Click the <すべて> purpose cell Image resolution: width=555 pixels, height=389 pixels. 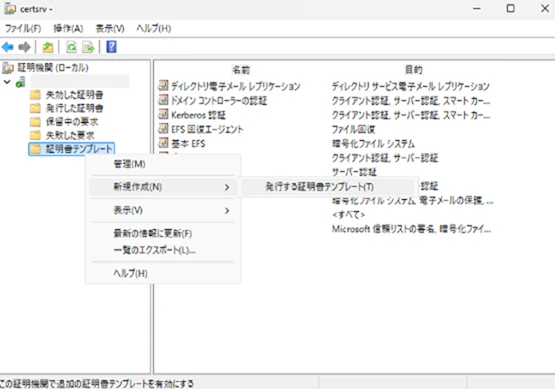point(348,214)
